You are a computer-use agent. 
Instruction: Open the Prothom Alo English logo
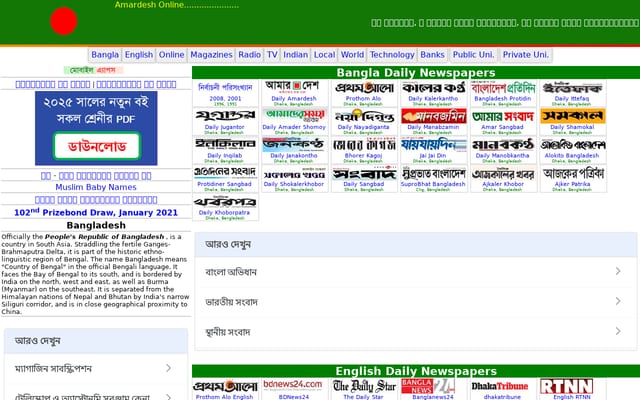[225, 386]
